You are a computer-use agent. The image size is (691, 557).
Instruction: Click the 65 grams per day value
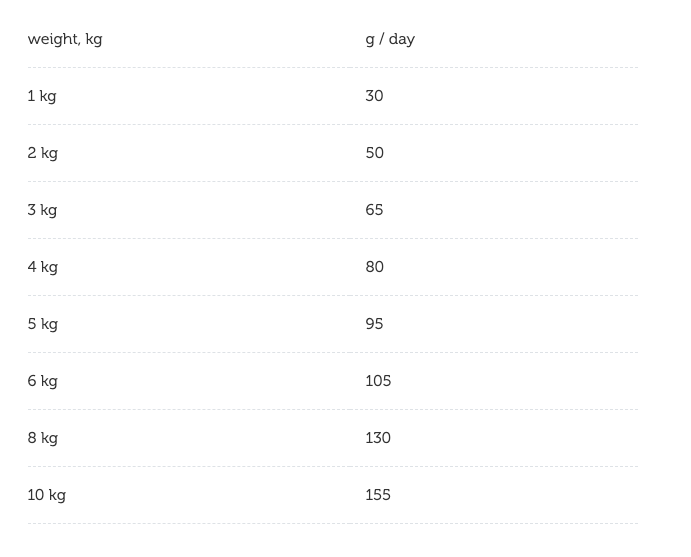(374, 210)
